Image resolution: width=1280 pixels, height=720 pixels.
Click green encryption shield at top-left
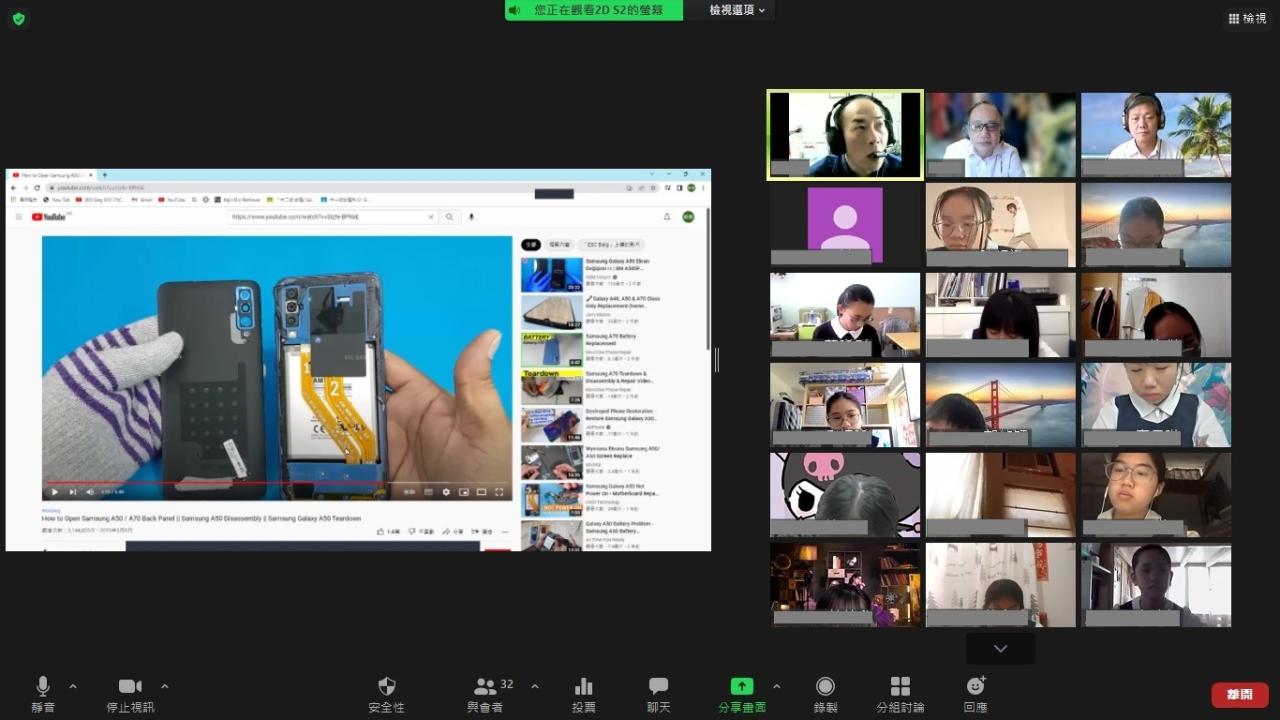[x=19, y=19]
